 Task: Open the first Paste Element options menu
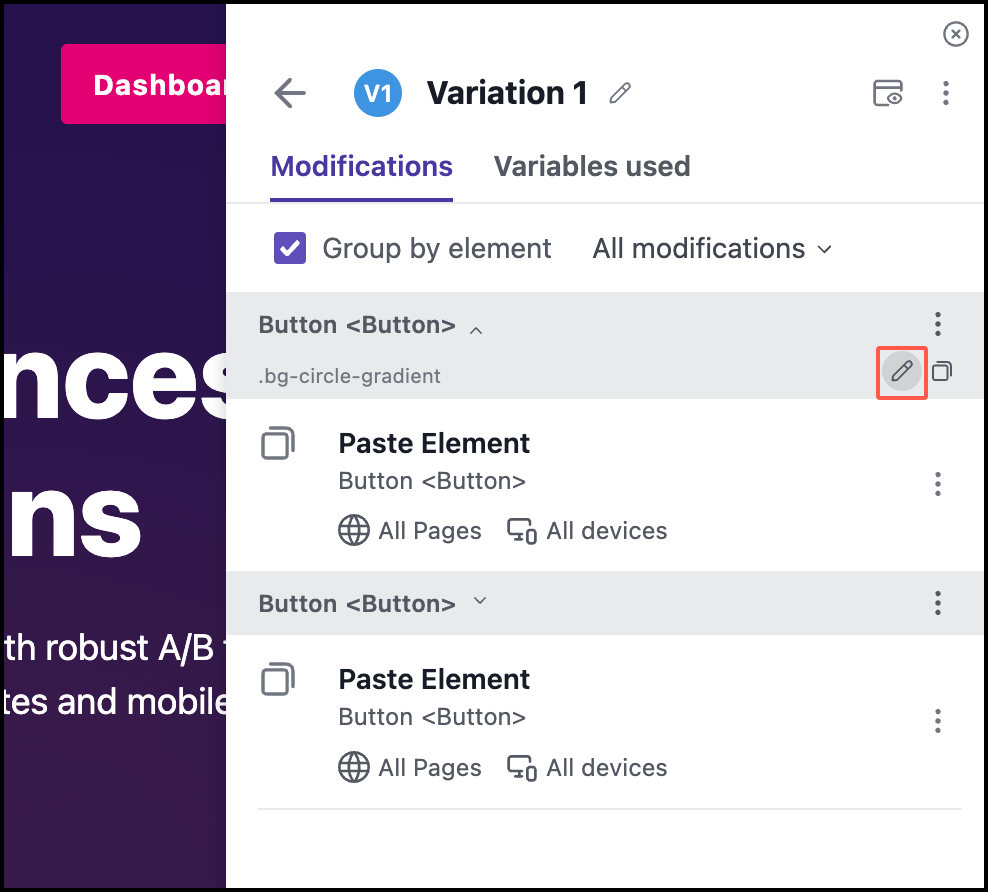(937, 485)
